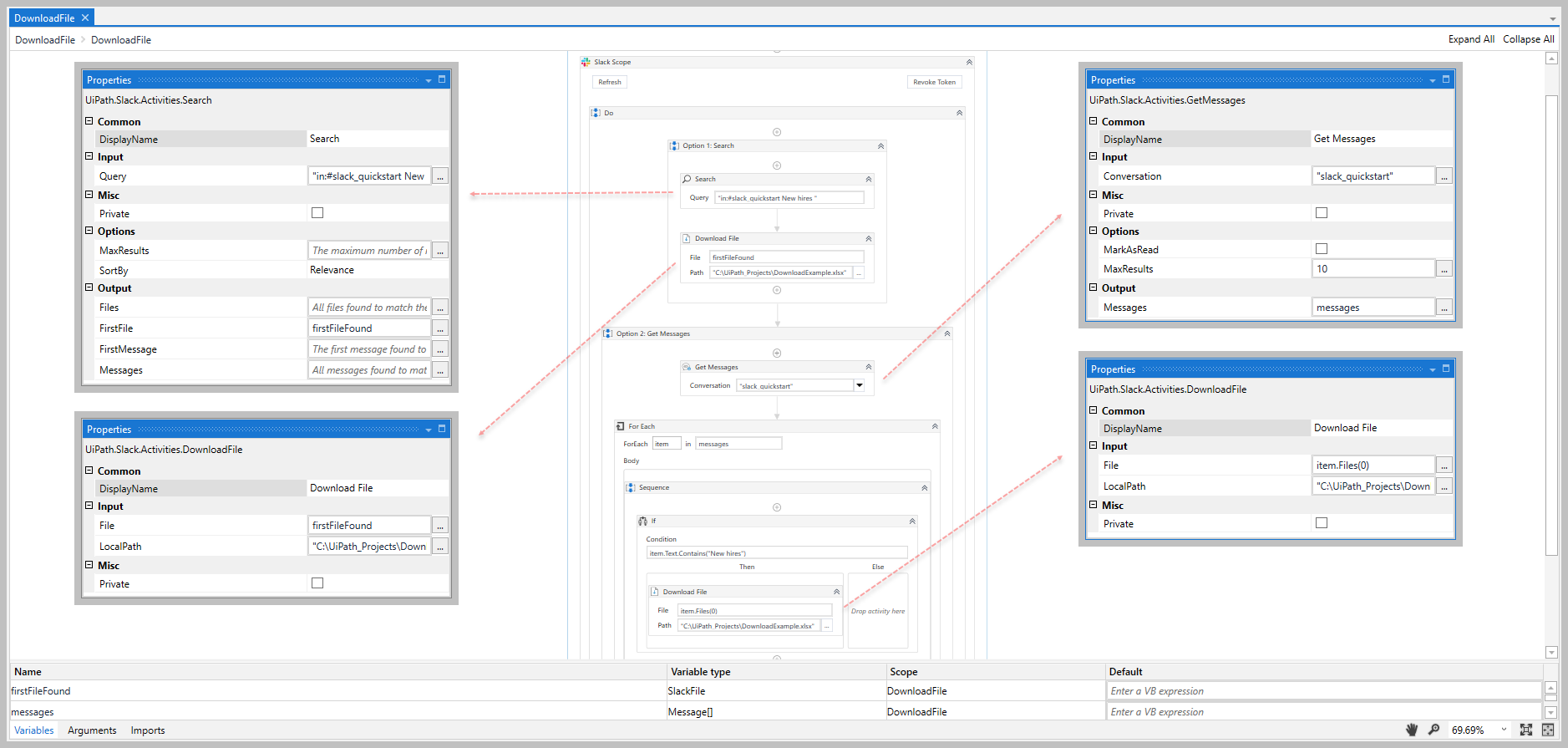Switch to the Imports tab
This screenshot has height=748, width=1568.
(148, 730)
